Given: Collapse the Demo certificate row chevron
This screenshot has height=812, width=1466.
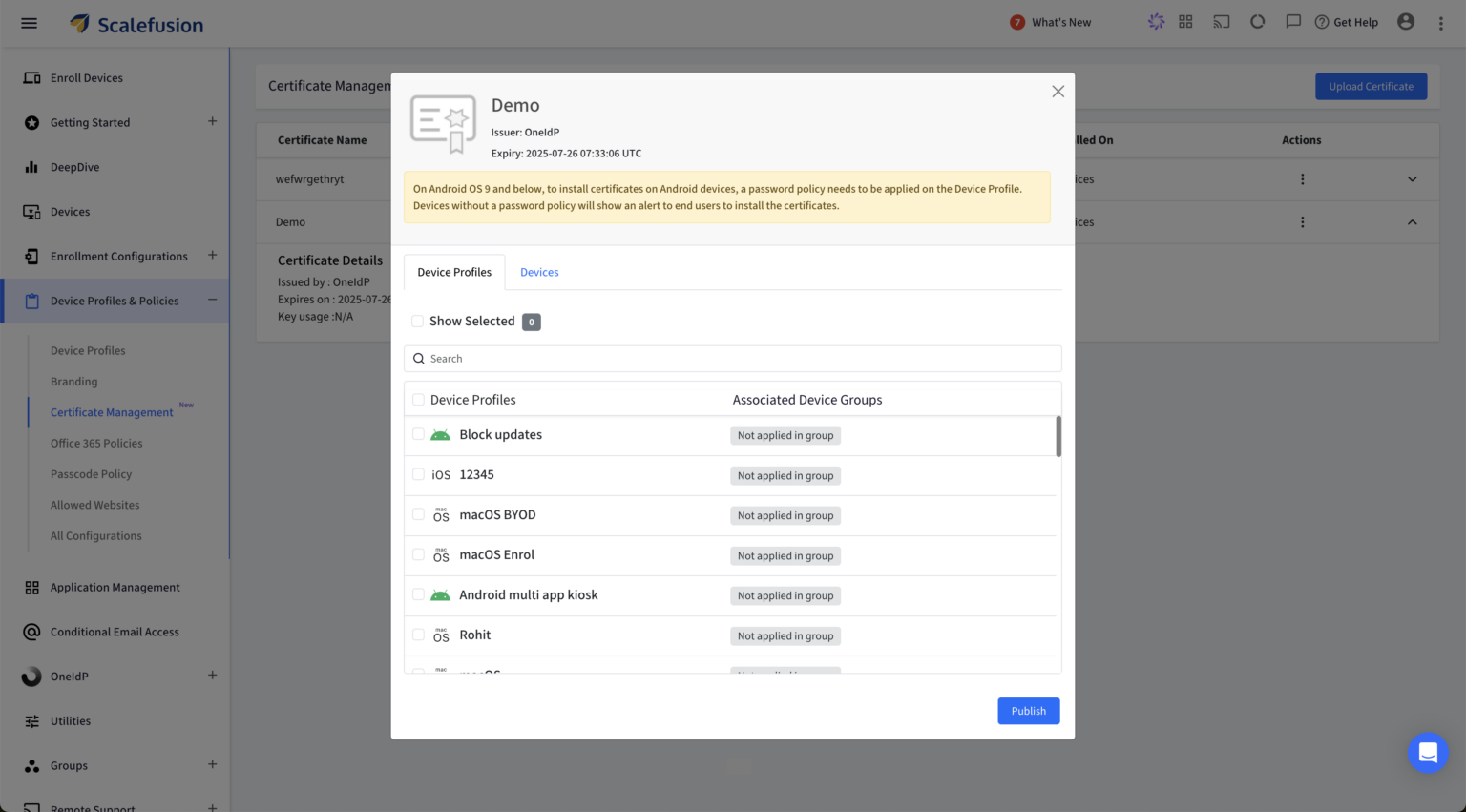Looking at the screenshot, I should (1412, 222).
